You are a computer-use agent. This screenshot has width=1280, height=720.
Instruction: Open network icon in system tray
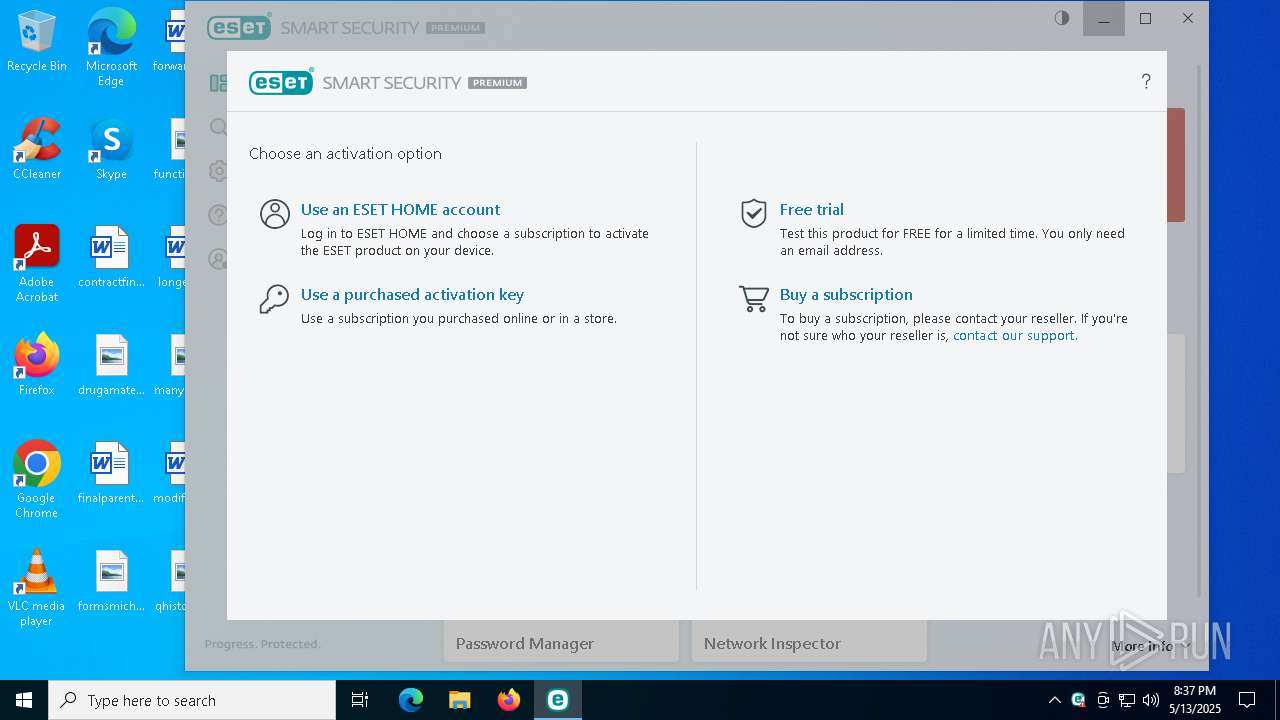[x=1127, y=700]
